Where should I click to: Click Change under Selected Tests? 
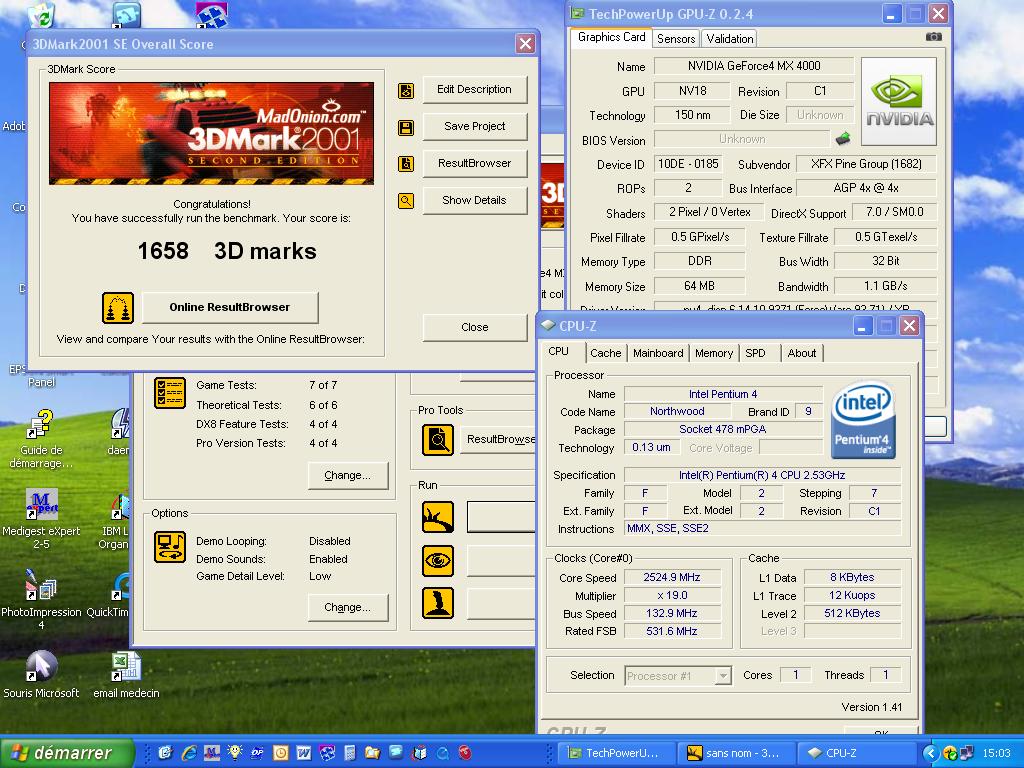[x=347, y=475]
